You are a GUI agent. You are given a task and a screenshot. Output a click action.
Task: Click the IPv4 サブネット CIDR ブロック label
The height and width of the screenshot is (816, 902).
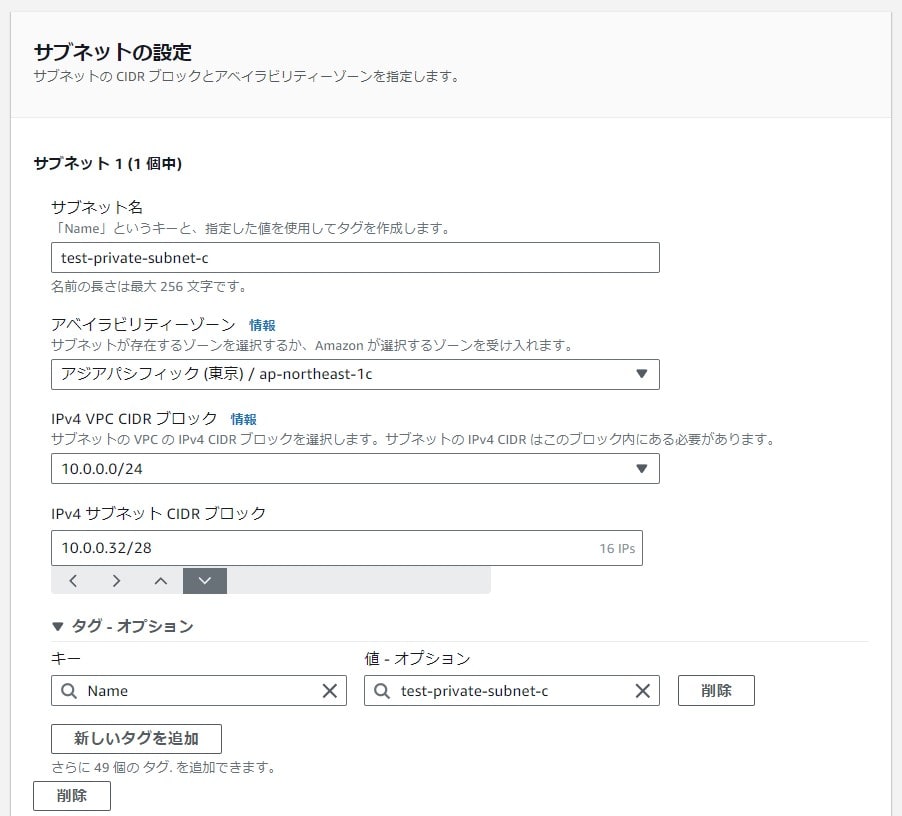point(159,514)
